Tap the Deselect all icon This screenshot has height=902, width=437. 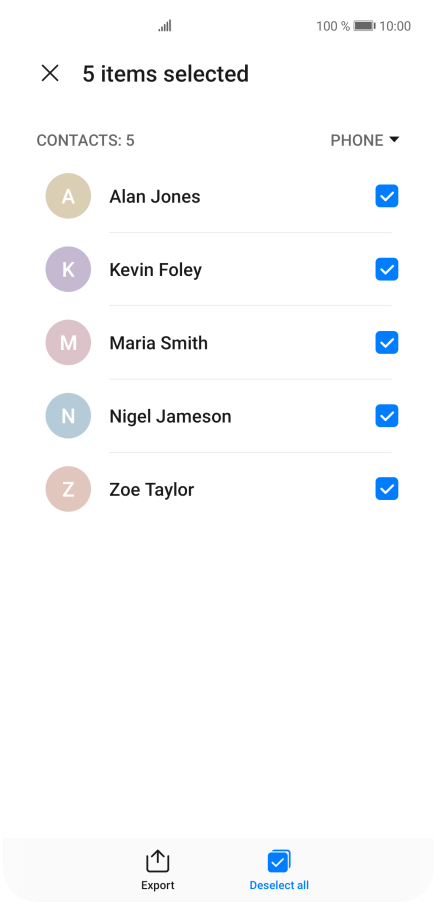279,861
